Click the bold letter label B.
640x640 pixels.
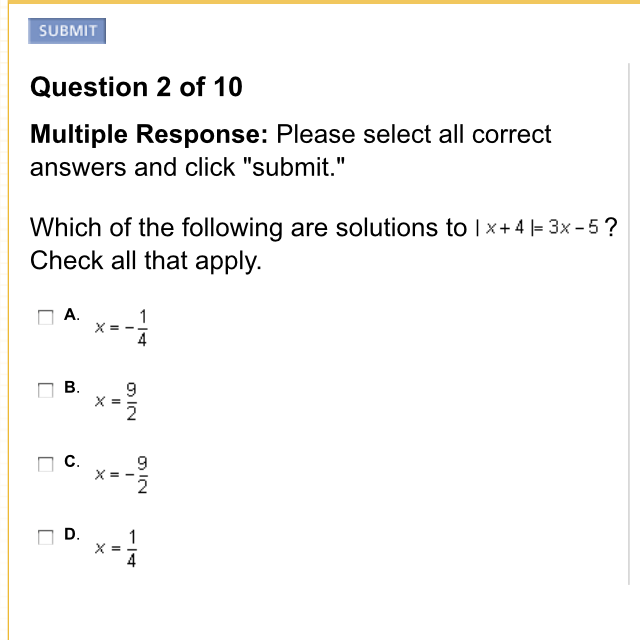click(x=71, y=387)
